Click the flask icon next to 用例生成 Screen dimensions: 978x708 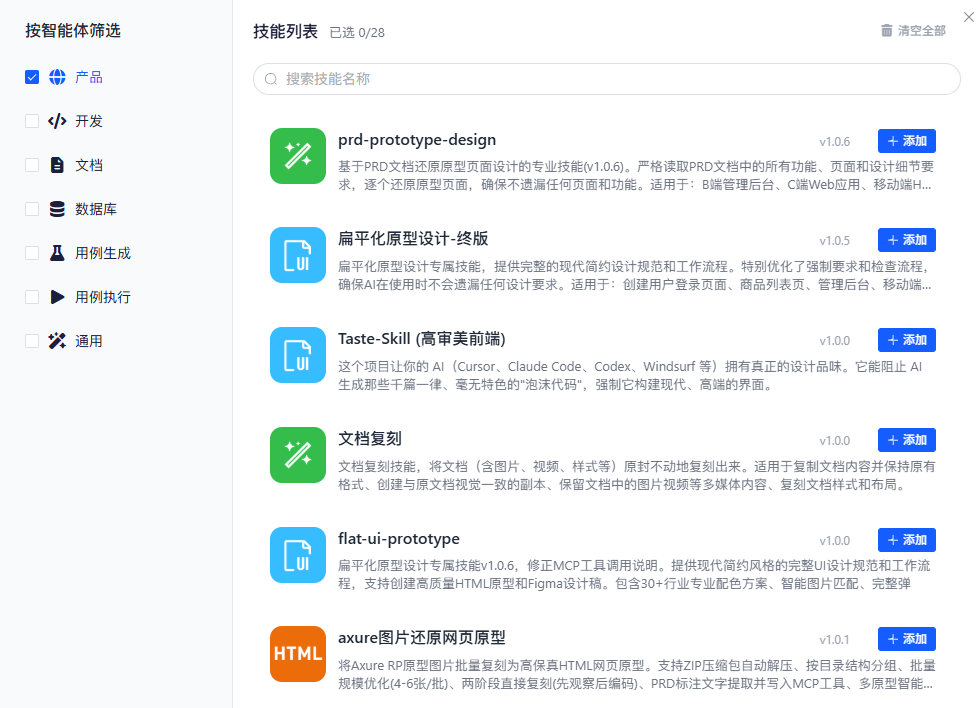point(57,253)
